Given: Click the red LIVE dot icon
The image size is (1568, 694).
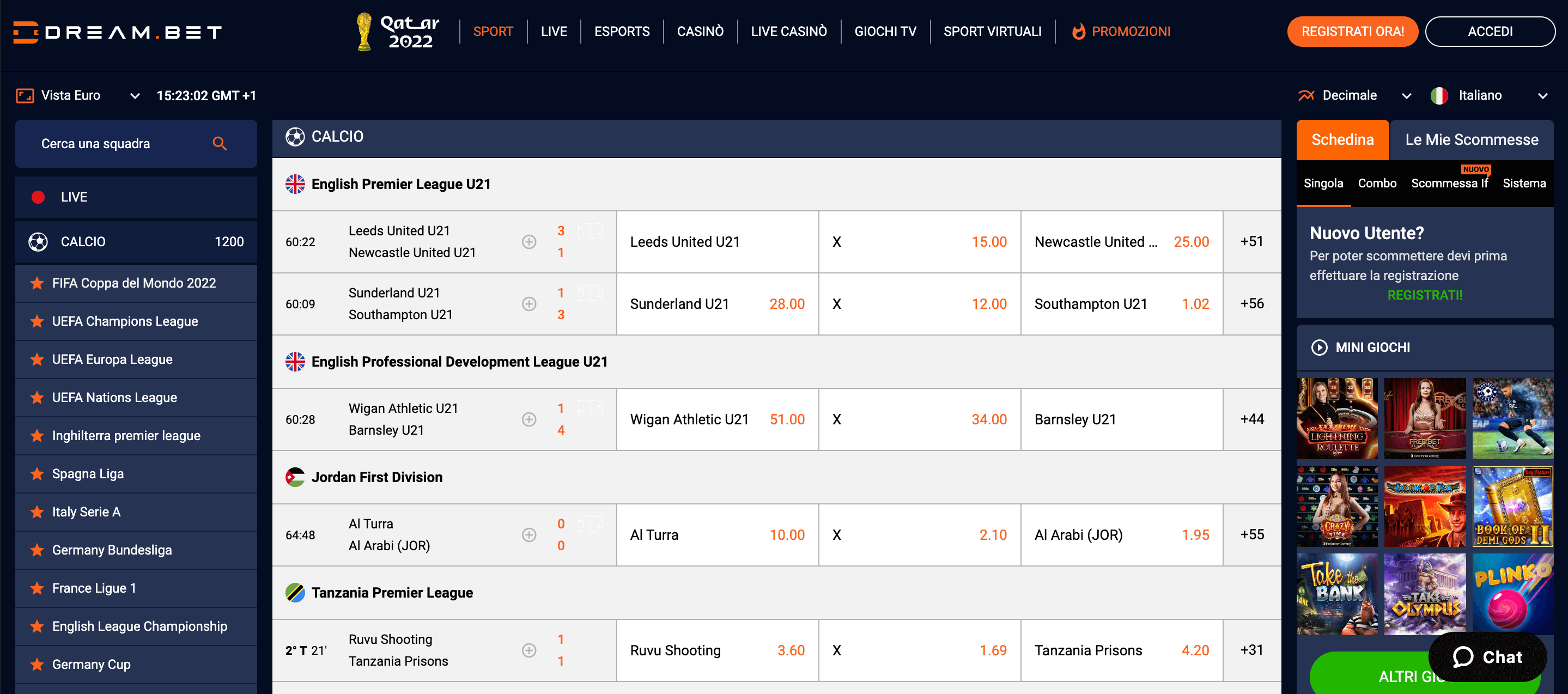Looking at the screenshot, I should tap(38, 197).
